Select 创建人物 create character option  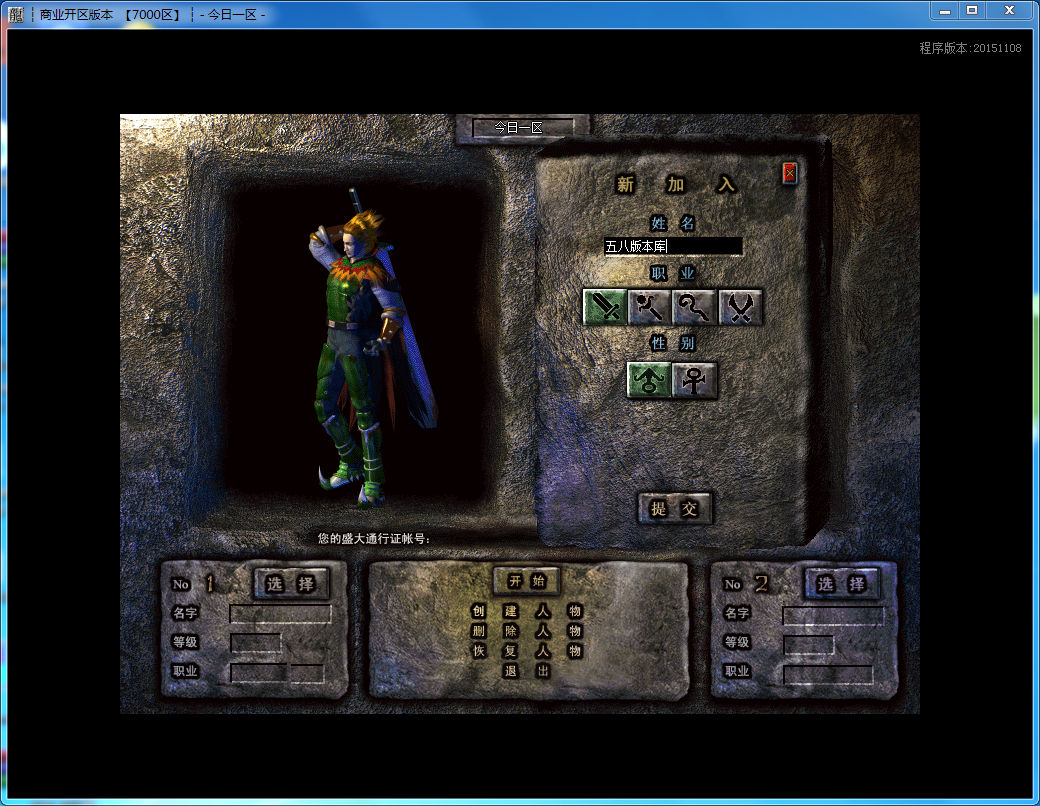527,611
